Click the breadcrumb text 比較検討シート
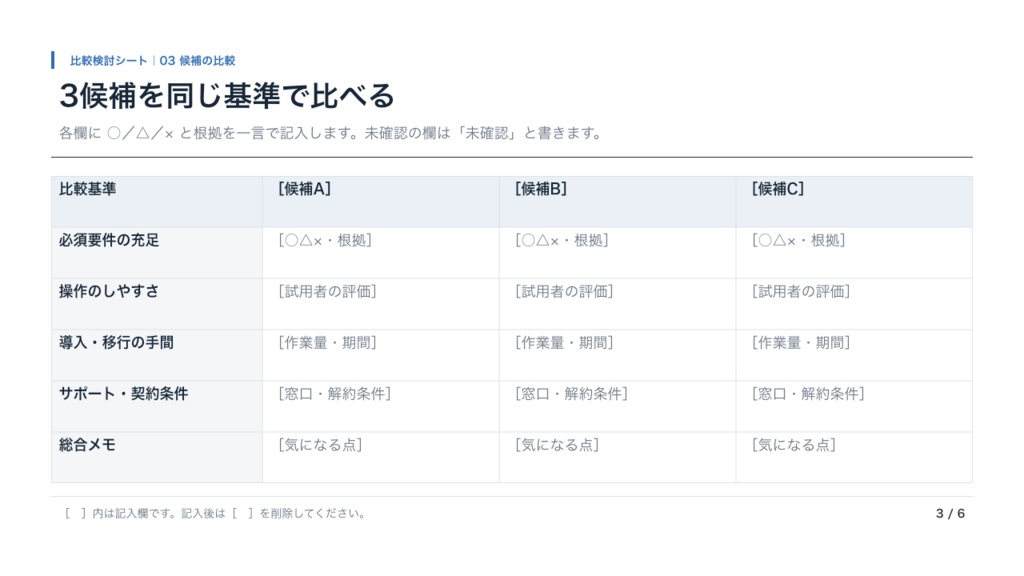The image size is (1024, 576). 108,61
